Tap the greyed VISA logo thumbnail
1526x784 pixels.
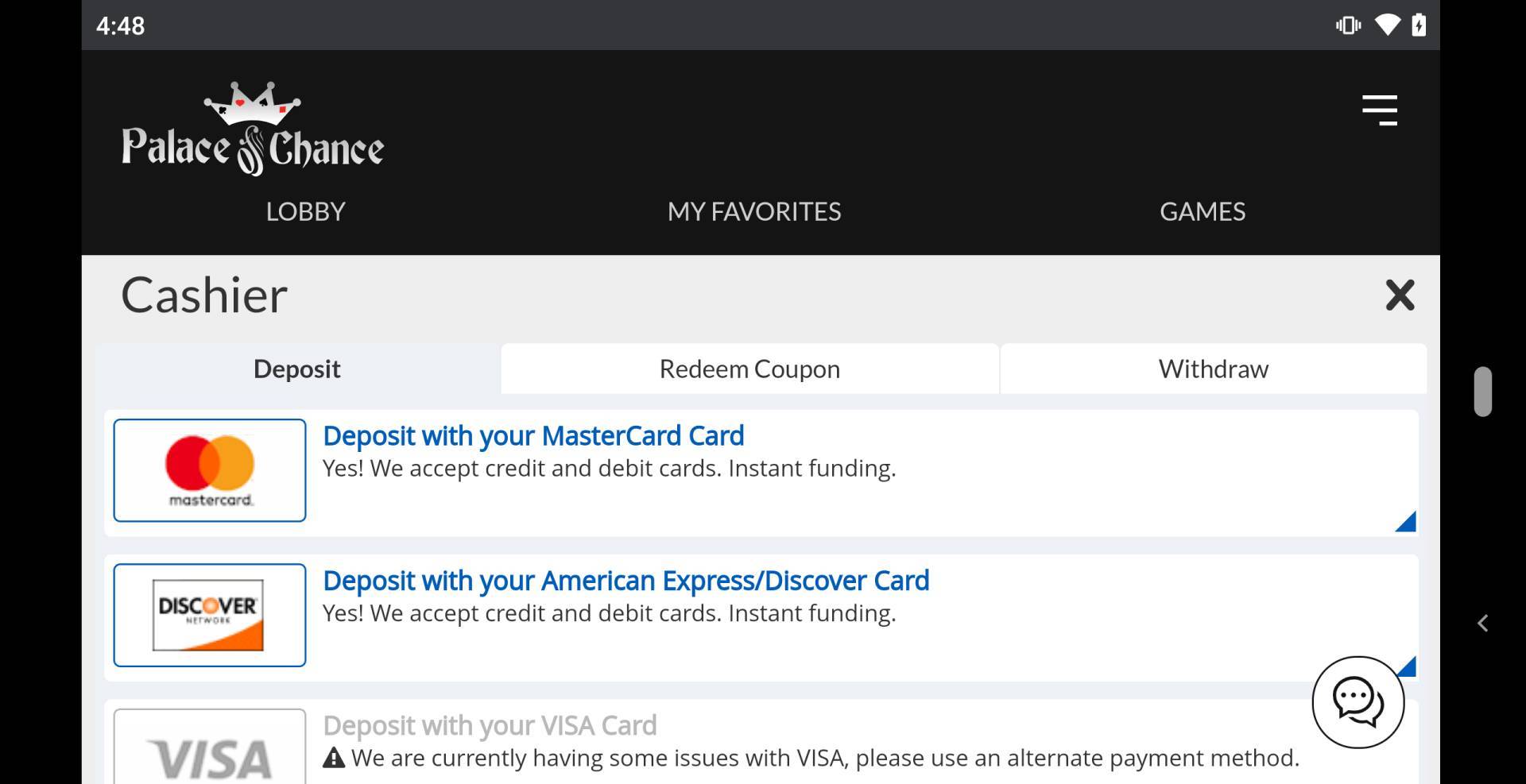[x=210, y=751]
